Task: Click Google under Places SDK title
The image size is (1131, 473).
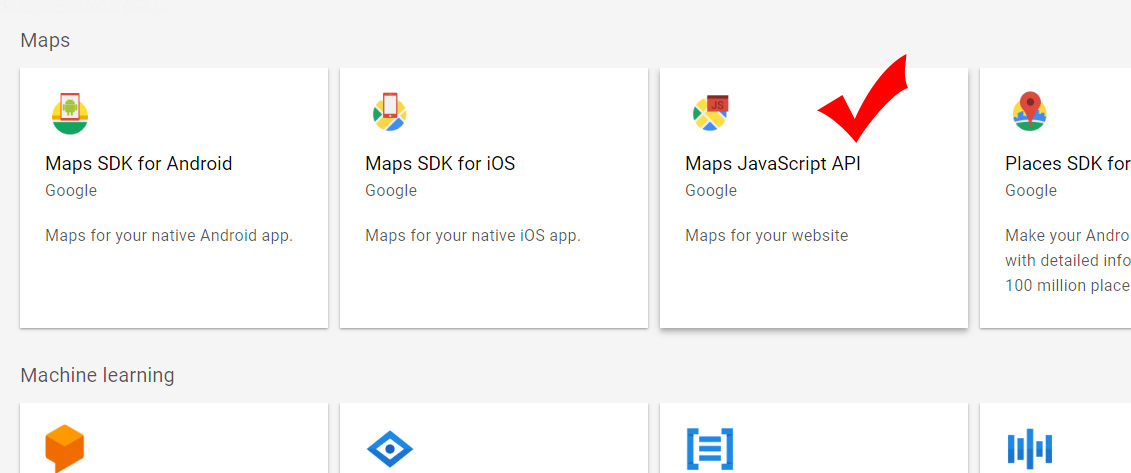Action: [x=1031, y=191]
